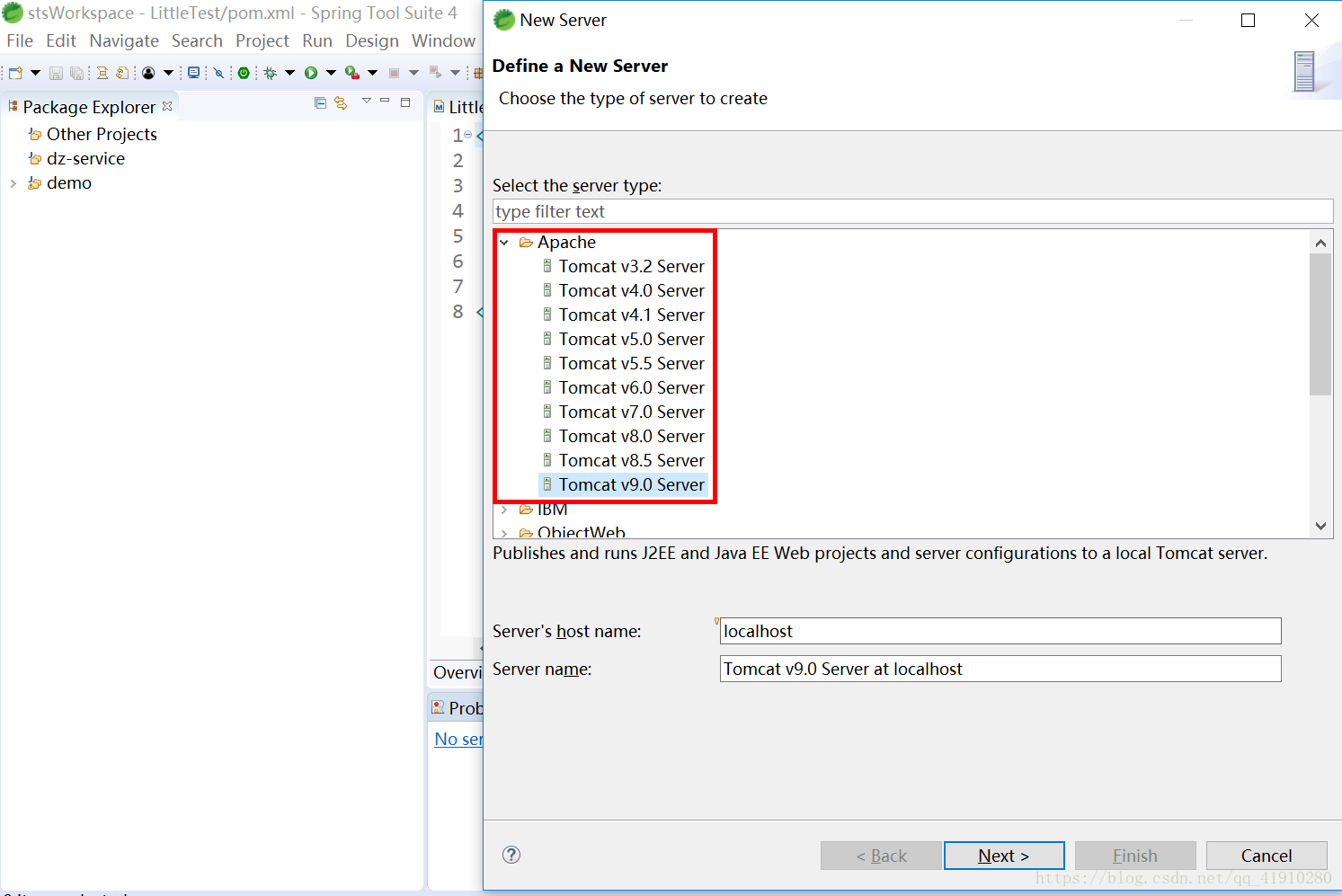Image resolution: width=1342 pixels, height=896 pixels.
Task: Click the user profile circle toolbar icon
Action: 148,73
